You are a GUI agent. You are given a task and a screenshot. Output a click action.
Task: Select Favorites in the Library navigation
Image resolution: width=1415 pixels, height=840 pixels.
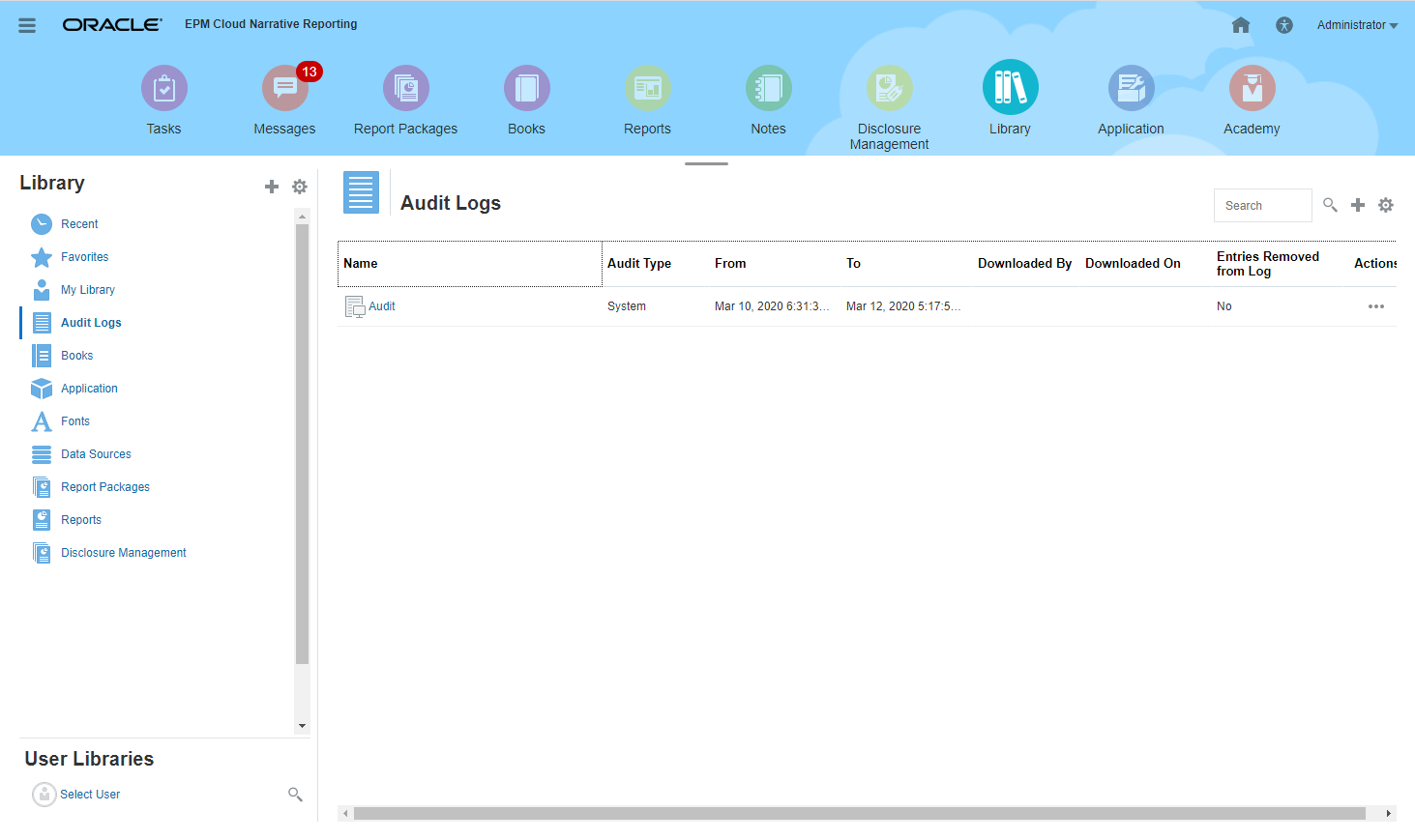pyautogui.click(x=84, y=257)
